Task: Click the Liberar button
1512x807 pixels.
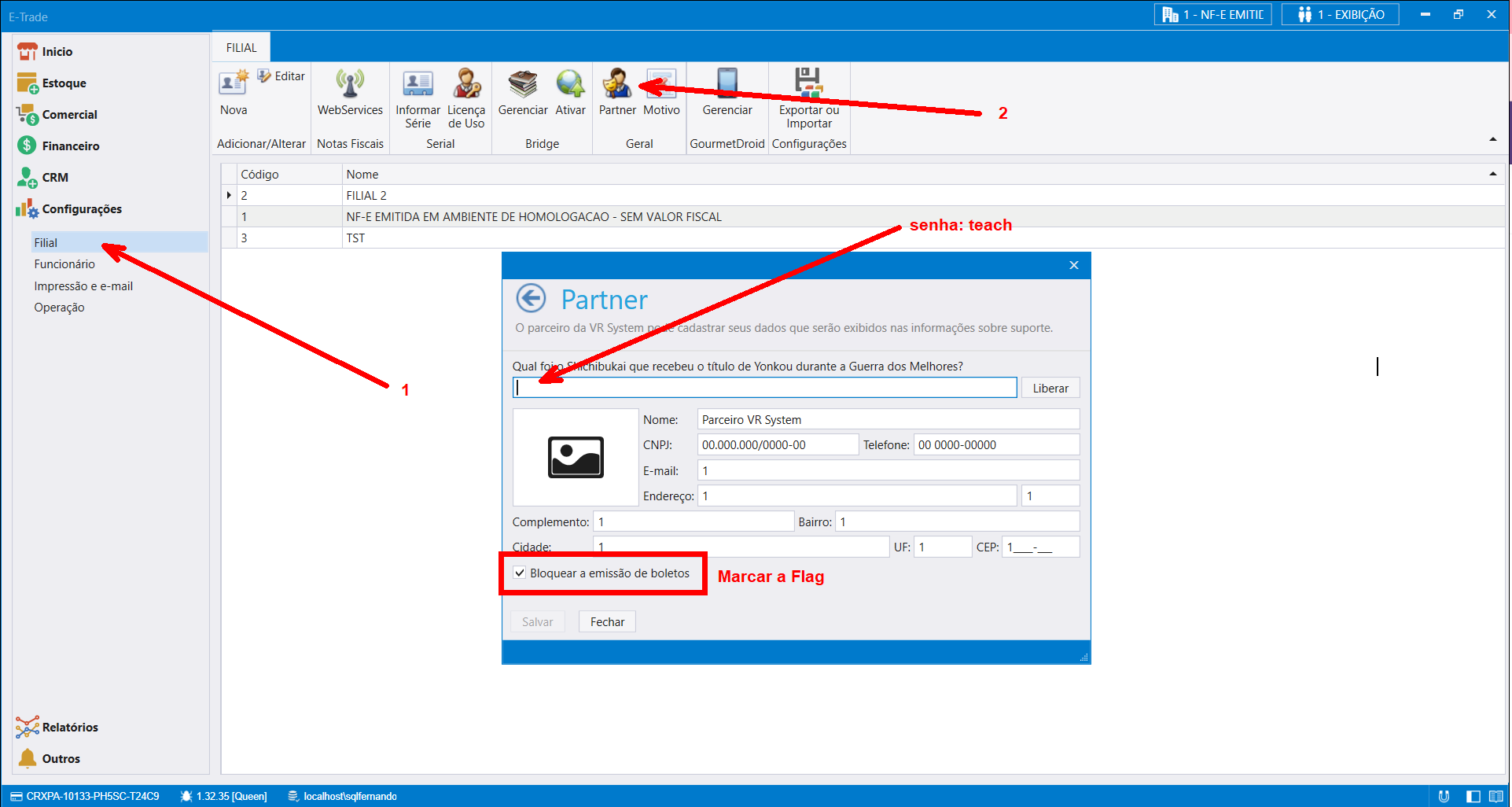Action: point(1050,388)
